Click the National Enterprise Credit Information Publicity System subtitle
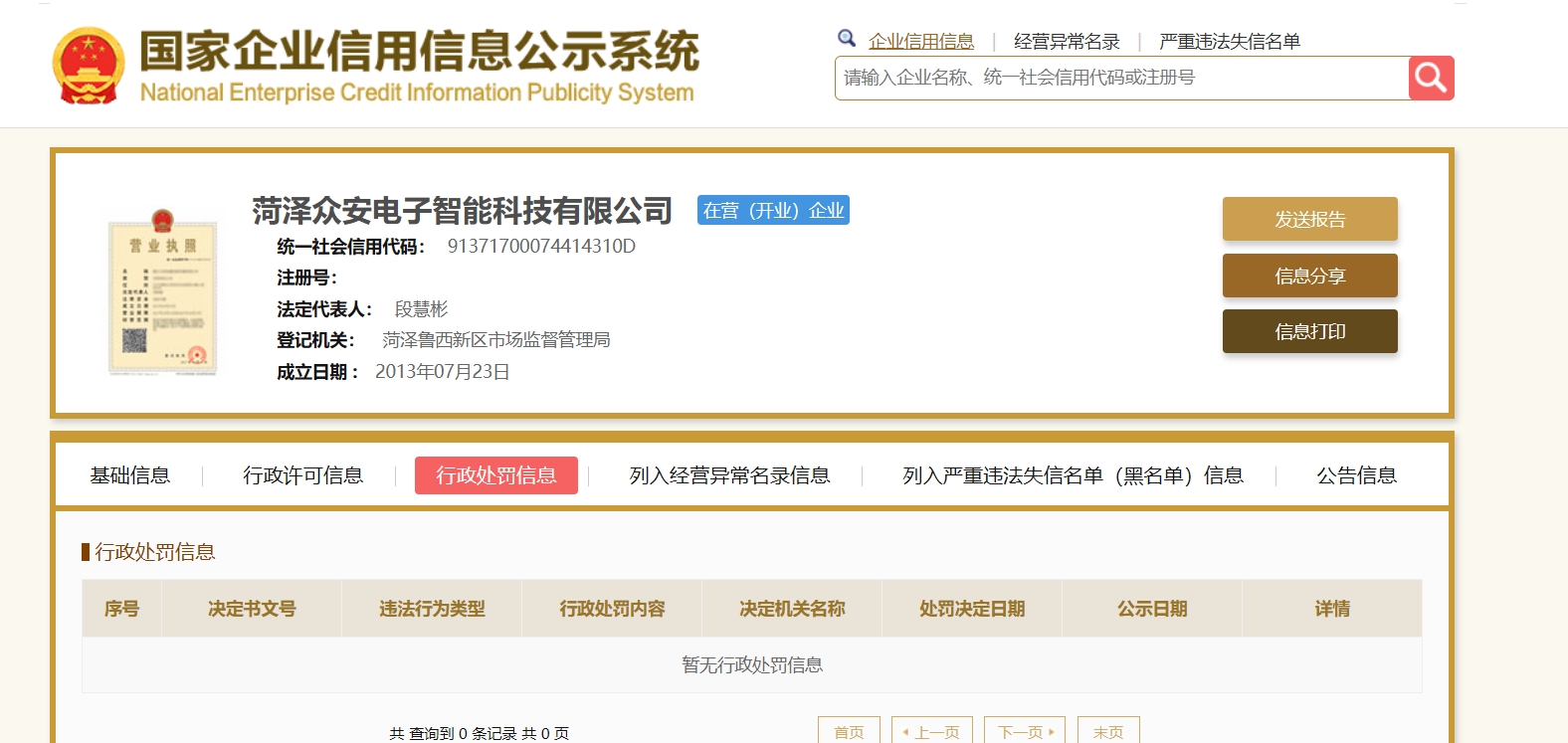 tap(417, 93)
